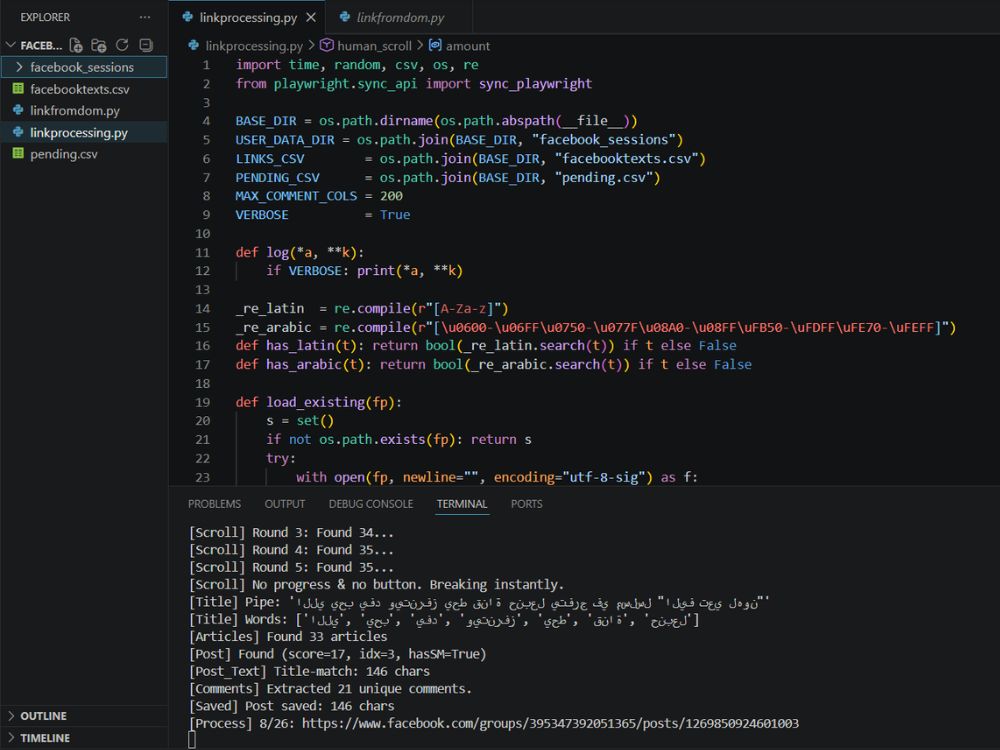
Task: Click the Python file icon in breadcrumb
Action: click(194, 45)
